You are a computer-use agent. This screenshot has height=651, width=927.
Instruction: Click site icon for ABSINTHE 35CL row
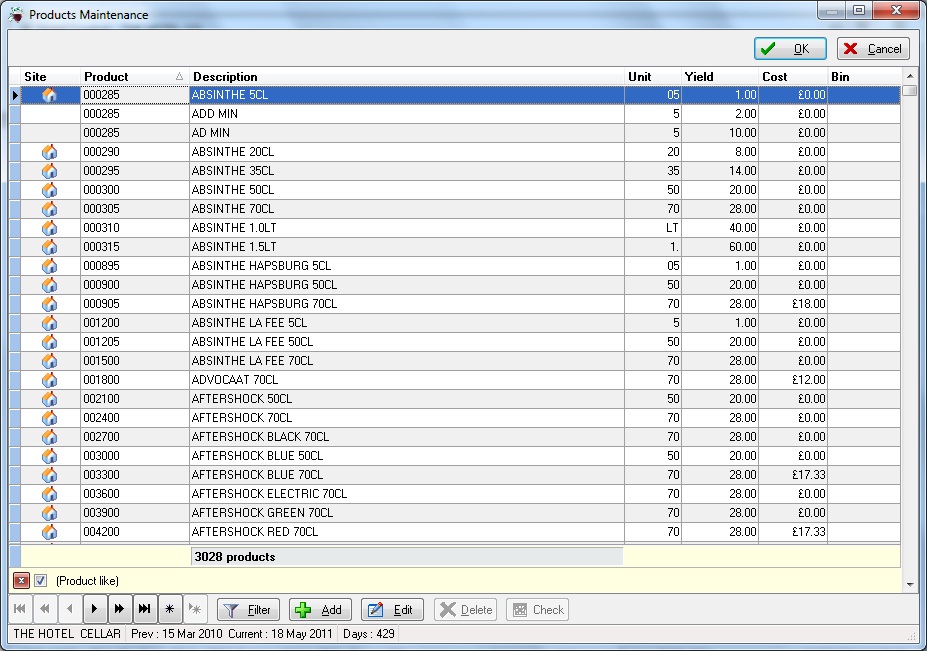point(50,171)
